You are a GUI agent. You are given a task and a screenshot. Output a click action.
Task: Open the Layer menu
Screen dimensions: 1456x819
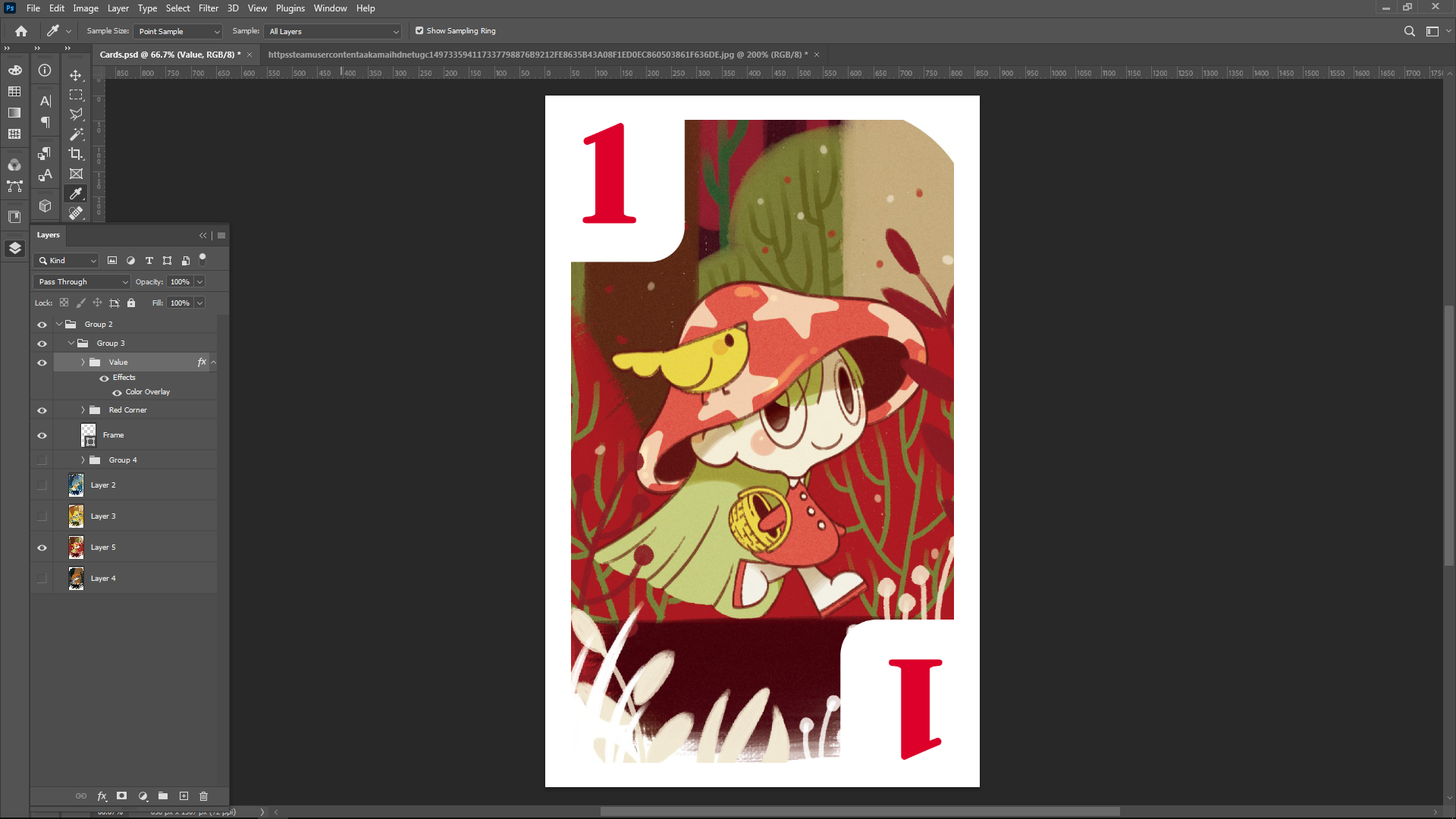[118, 8]
